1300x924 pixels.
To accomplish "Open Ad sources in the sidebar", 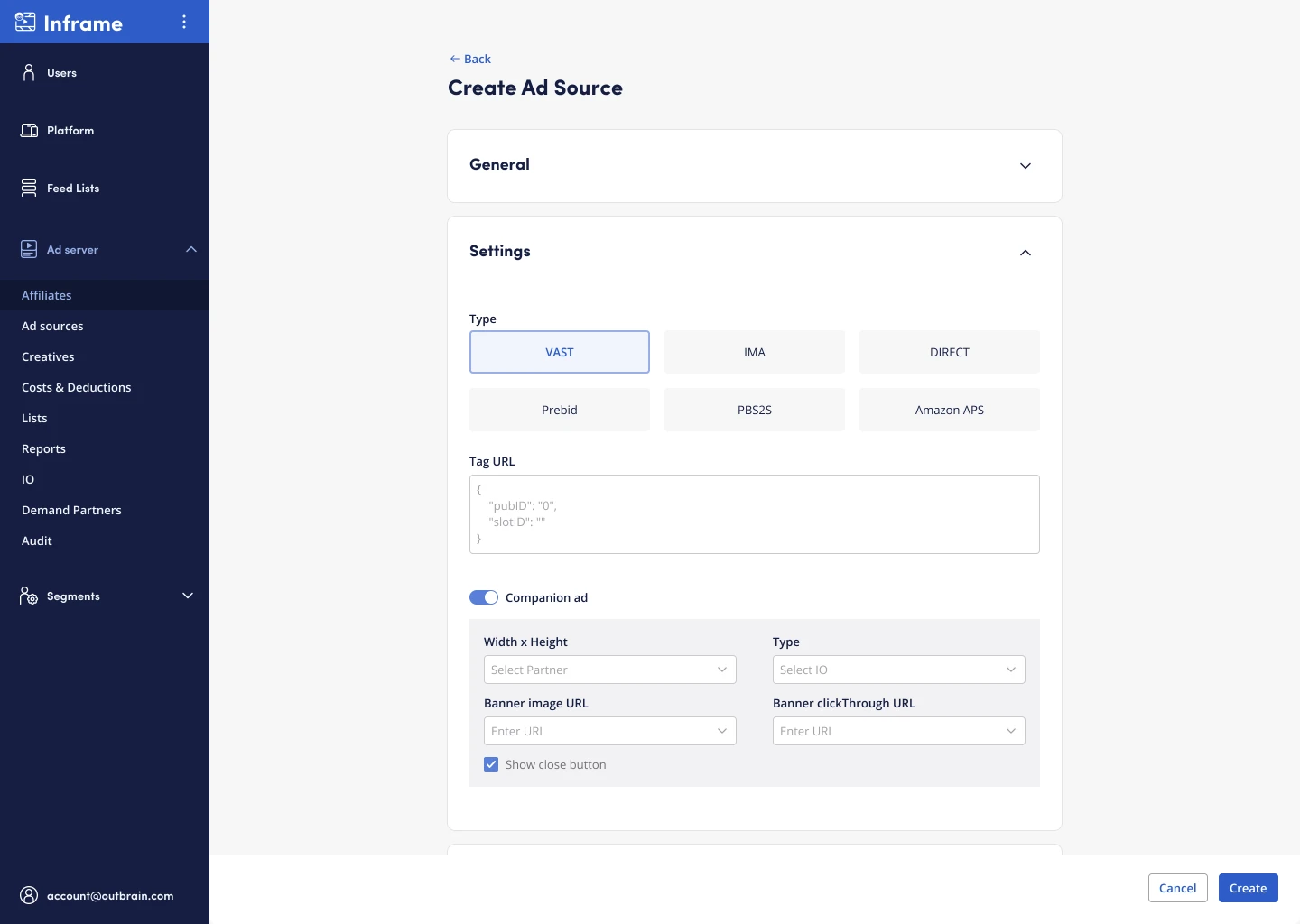I will [52, 326].
